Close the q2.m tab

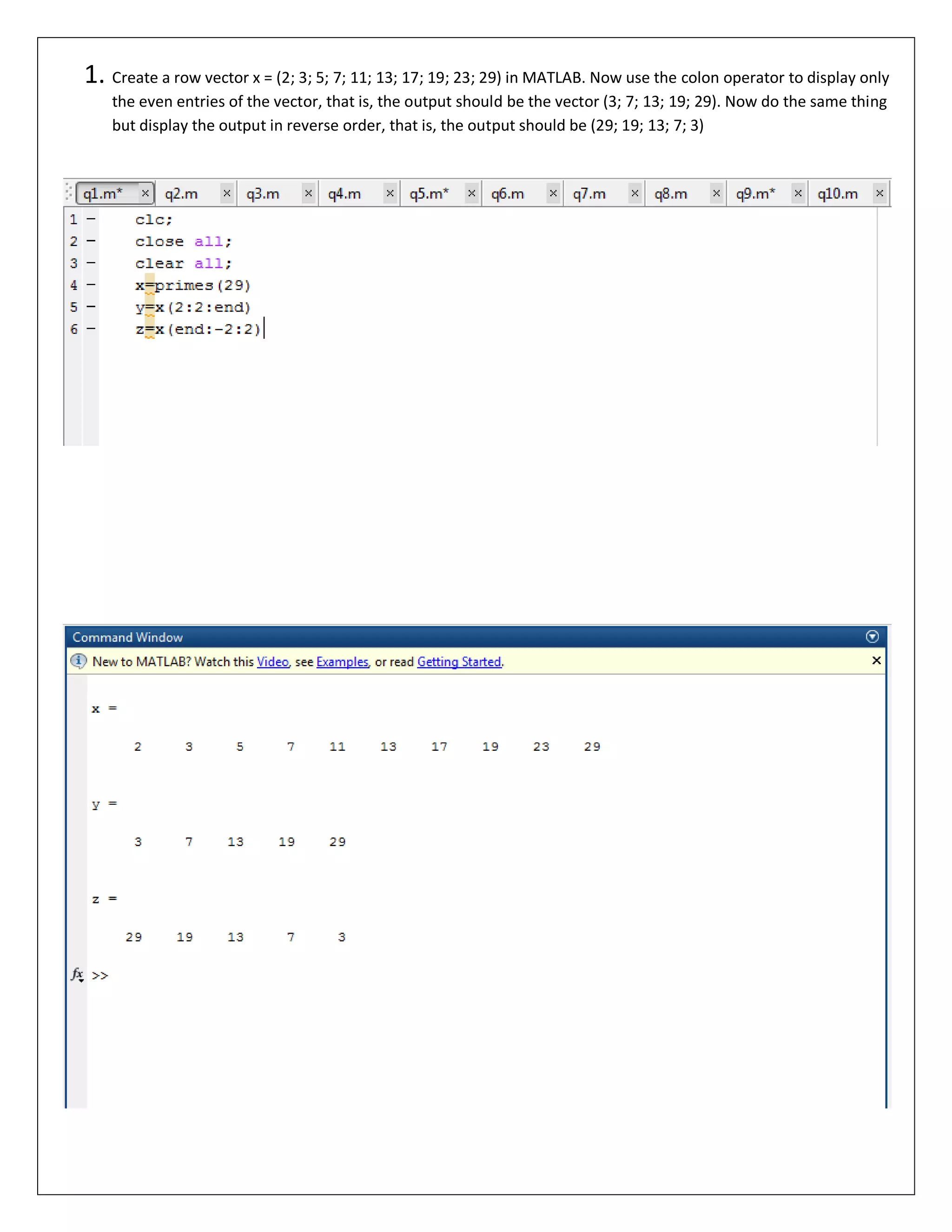pyautogui.click(x=227, y=193)
